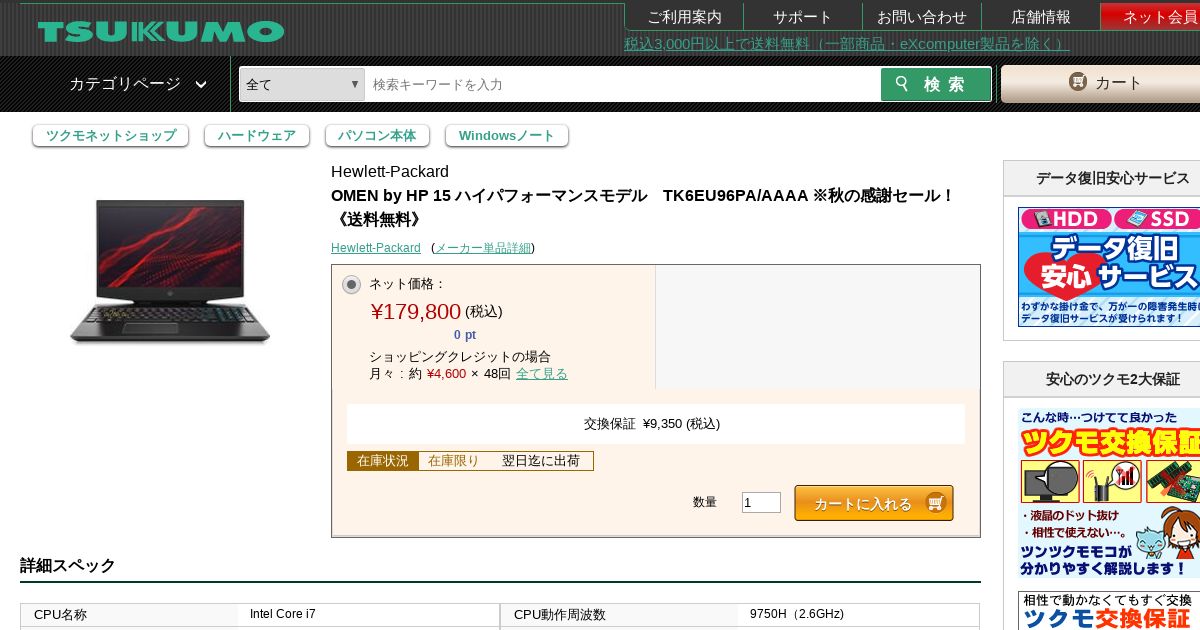Viewport: 1200px width, 630px height.
Task: Click the 数量 quantity input field
Action: (761, 502)
